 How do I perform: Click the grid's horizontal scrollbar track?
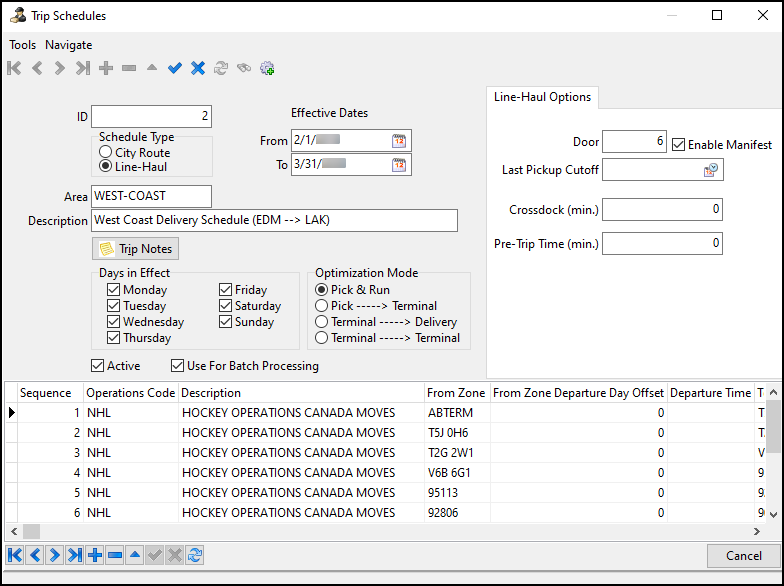pos(400,531)
